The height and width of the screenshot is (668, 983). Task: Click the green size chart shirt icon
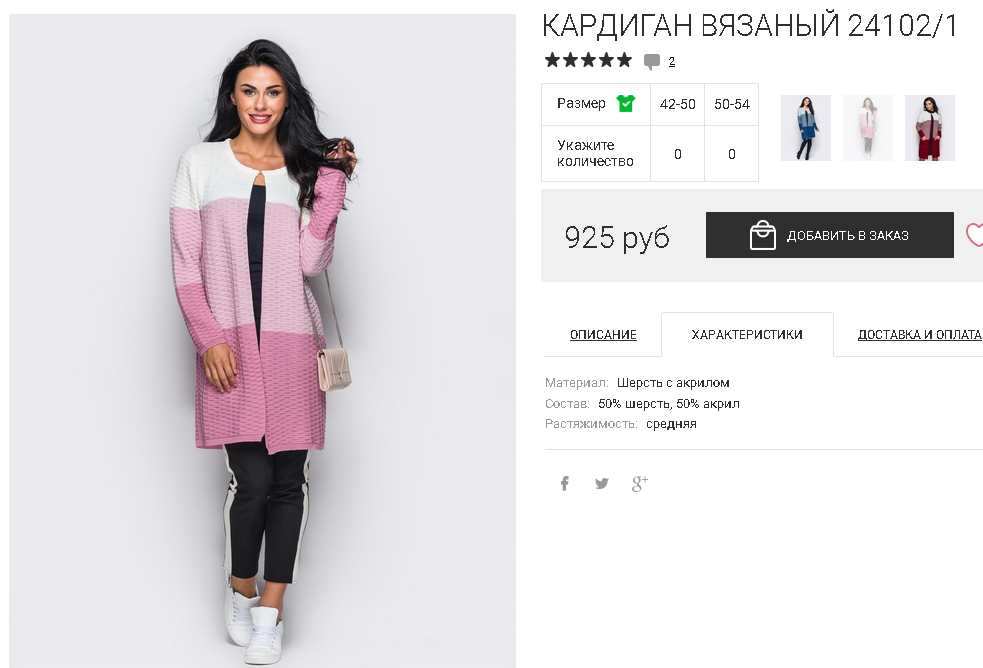(x=626, y=103)
